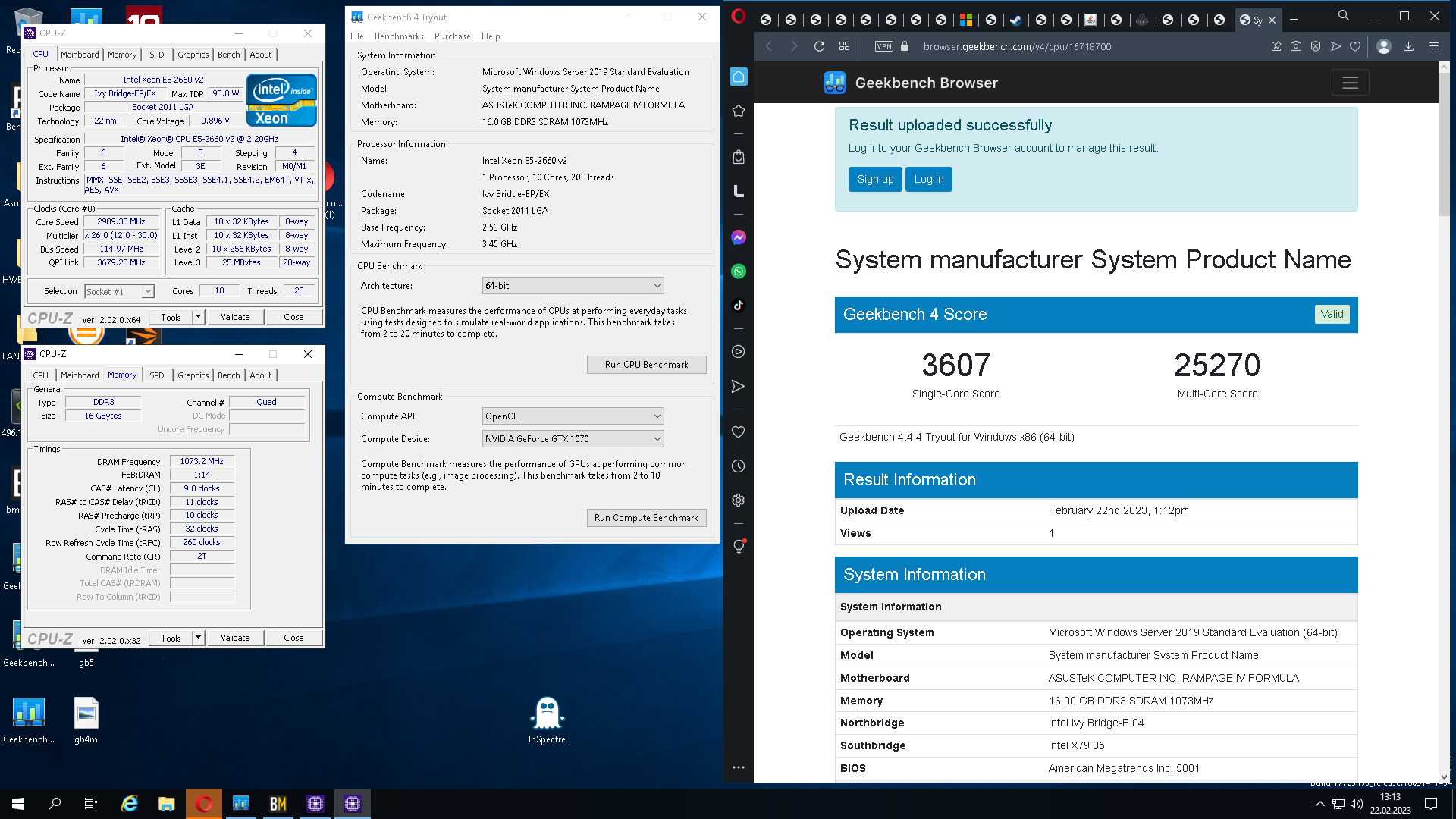Add page to bookmarks heart icon
The height and width of the screenshot is (819, 1456).
(1355, 46)
